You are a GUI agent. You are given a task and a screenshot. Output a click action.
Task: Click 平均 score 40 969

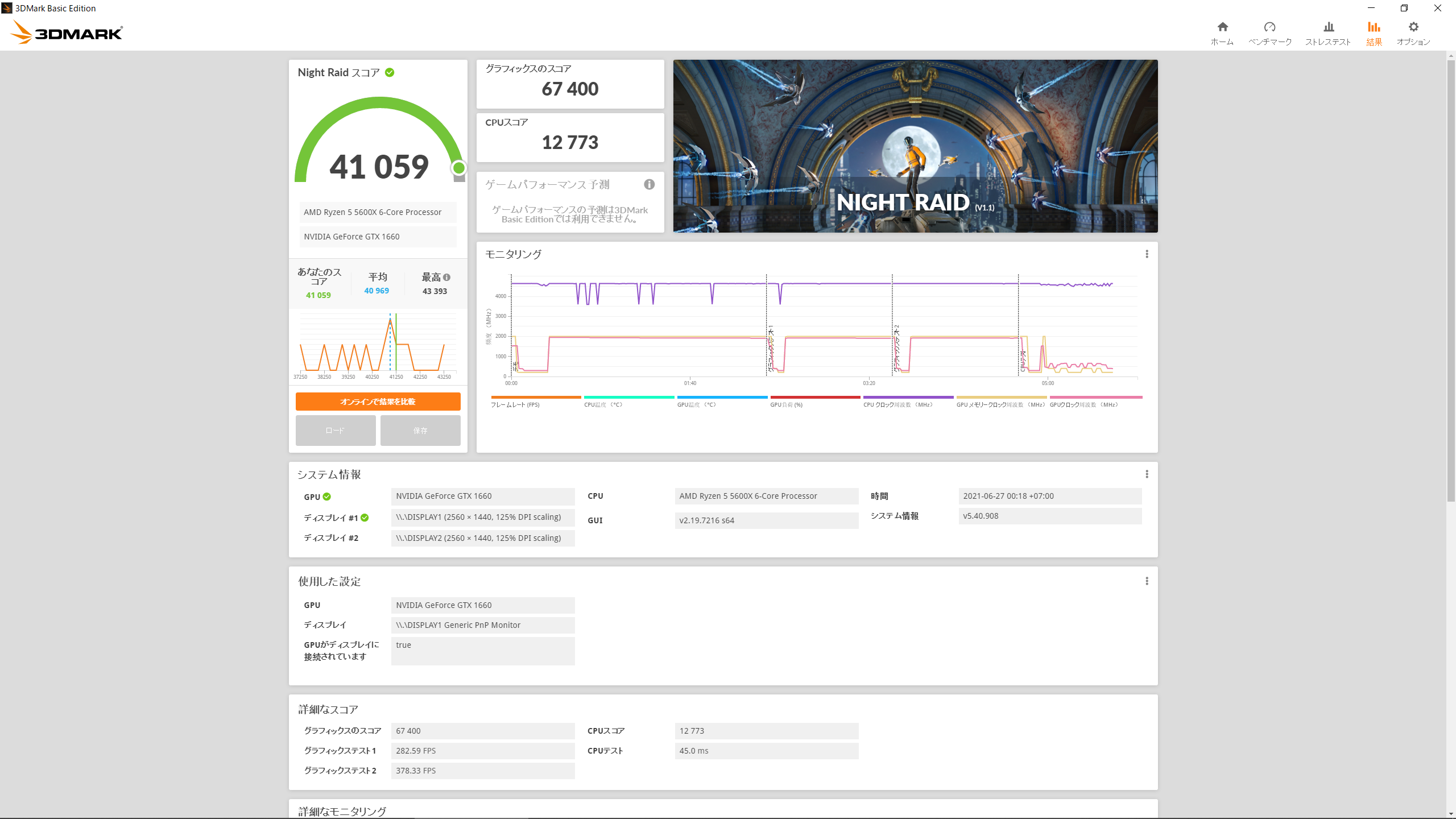pos(377,291)
